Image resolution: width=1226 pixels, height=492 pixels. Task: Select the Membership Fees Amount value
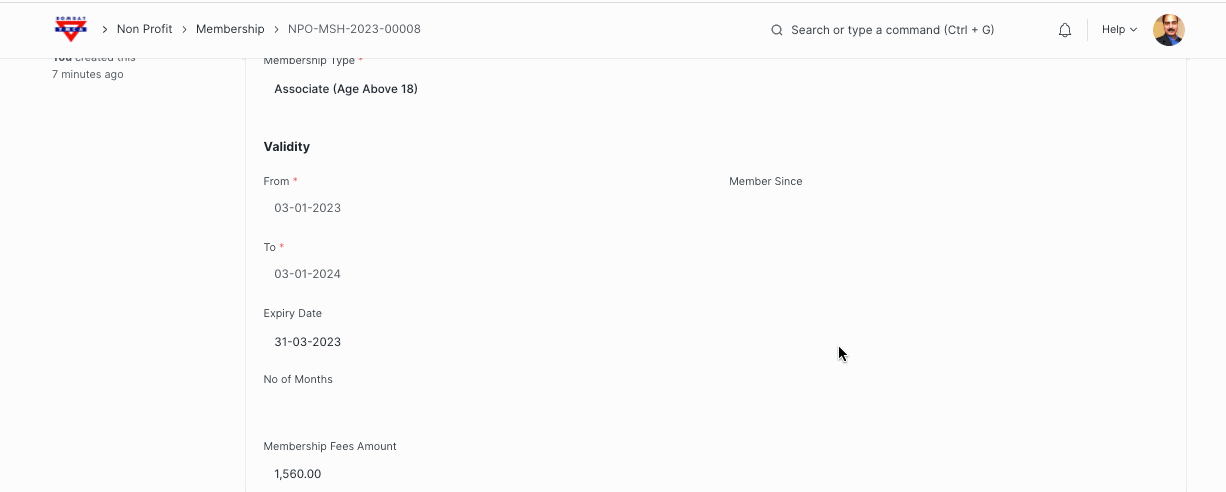[298, 474]
